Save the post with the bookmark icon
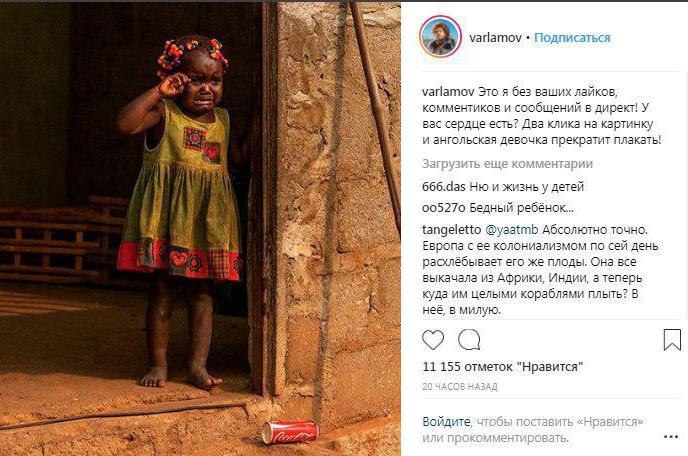Image resolution: width=688 pixels, height=456 pixels. 672,340
